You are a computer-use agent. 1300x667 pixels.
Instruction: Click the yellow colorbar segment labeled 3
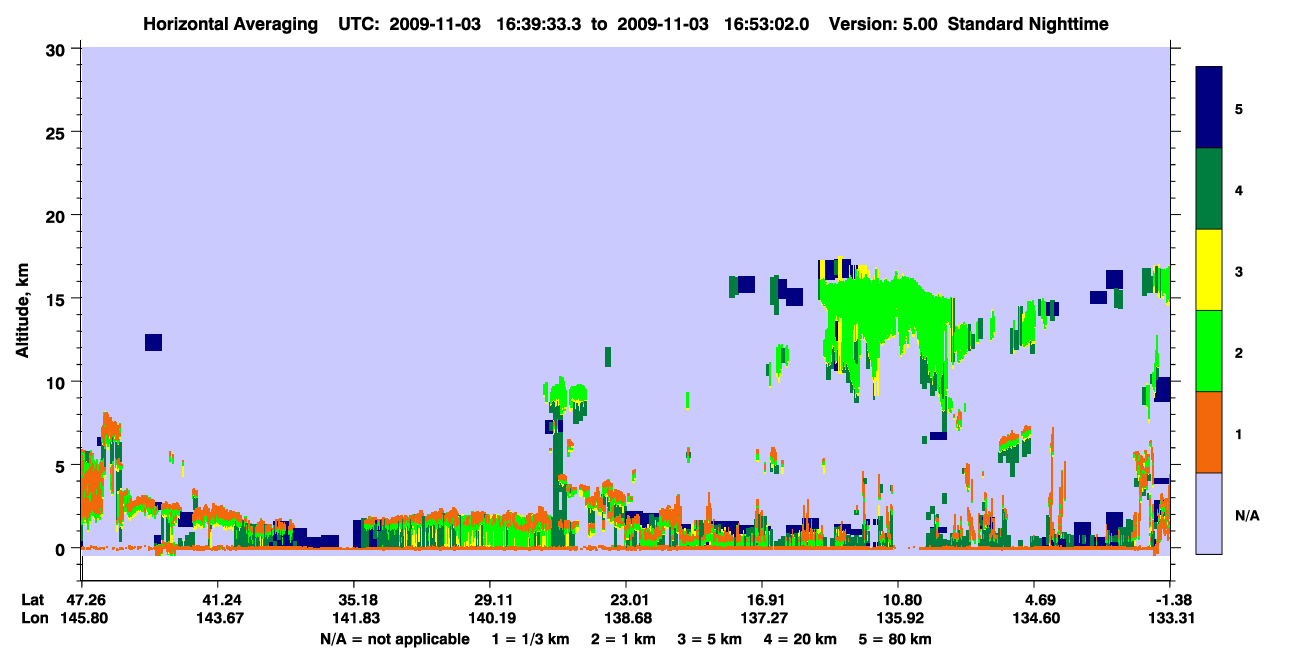[1209, 270]
